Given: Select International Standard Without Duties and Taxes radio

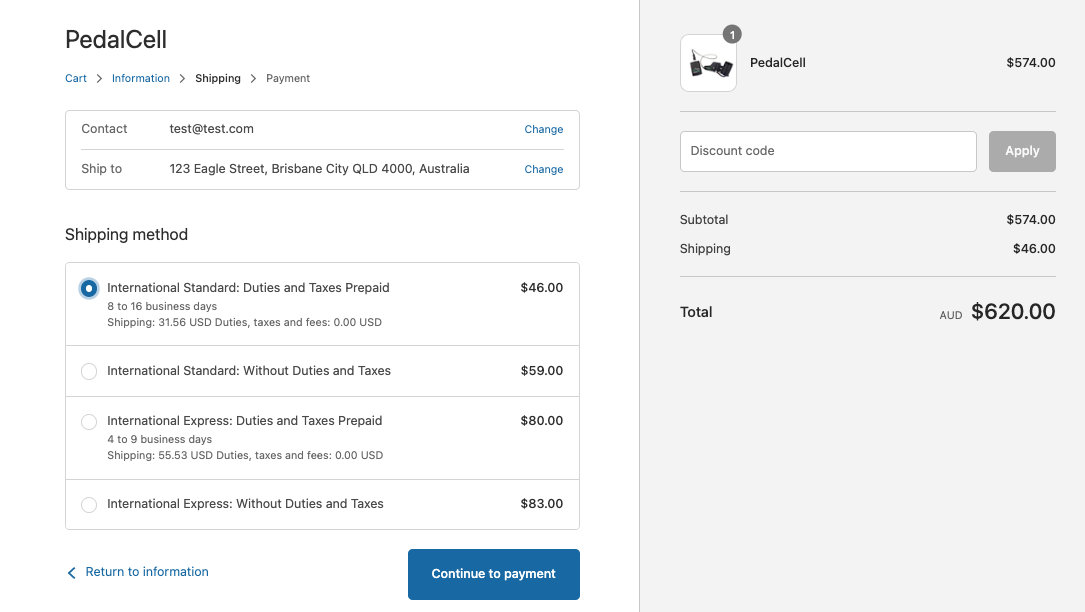Looking at the screenshot, I should point(89,371).
